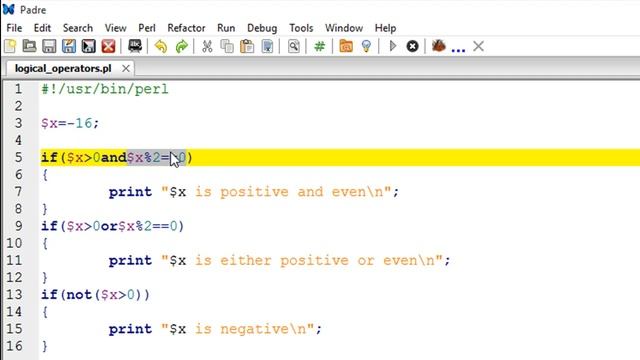Open Find with the magnifier icon
The image size is (640, 360).
tap(293, 46)
